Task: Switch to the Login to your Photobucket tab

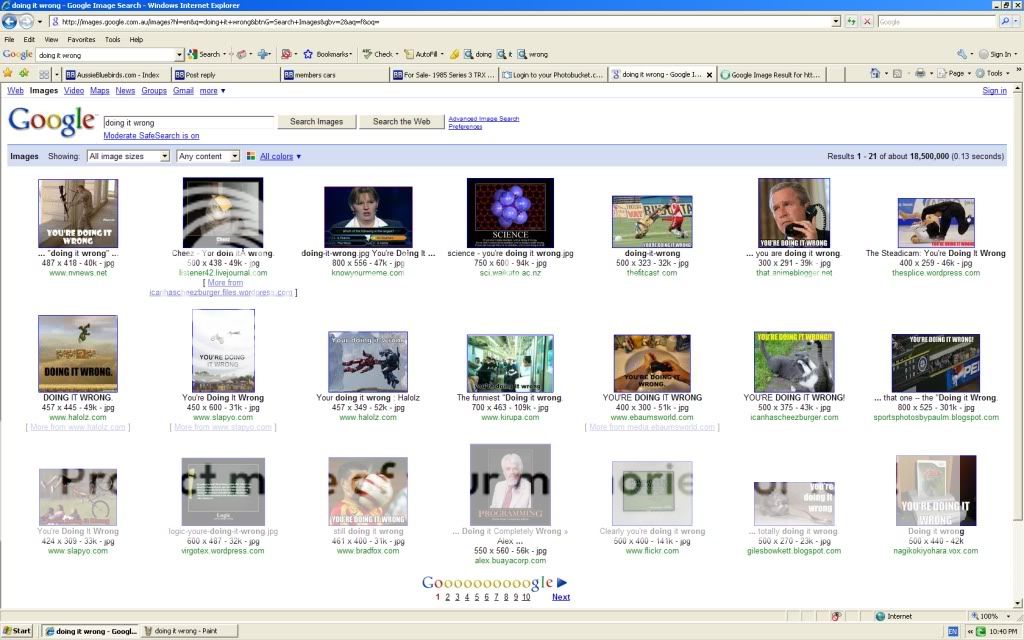Action: point(552,74)
